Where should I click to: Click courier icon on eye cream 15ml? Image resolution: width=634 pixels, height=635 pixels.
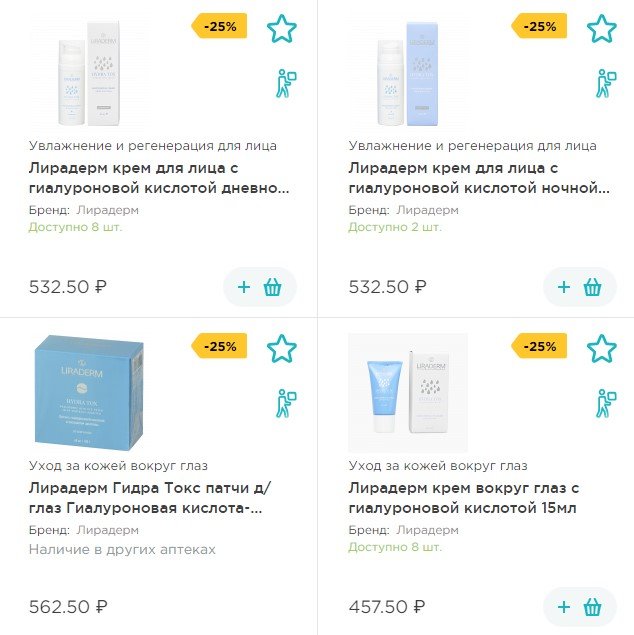click(606, 403)
